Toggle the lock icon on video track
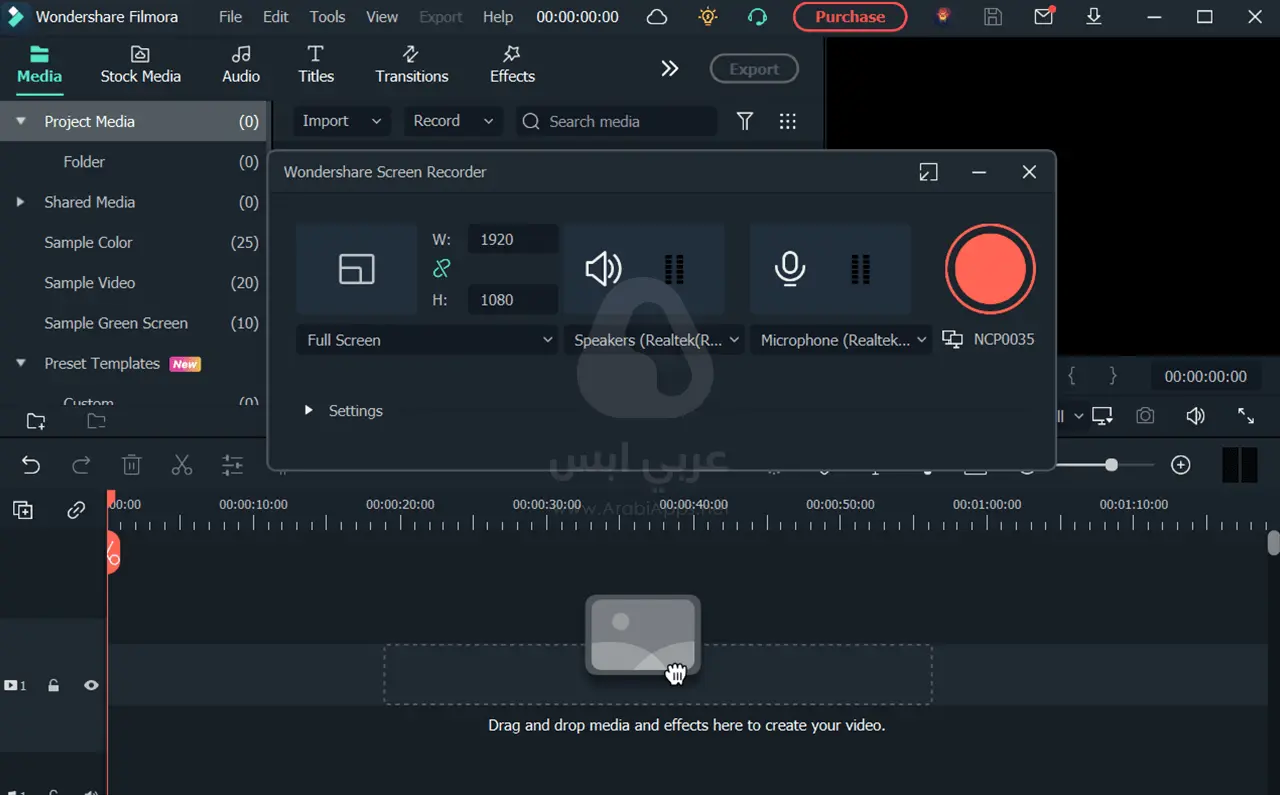Viewport: 1280px width, 795px height. [x=54, y=685]
